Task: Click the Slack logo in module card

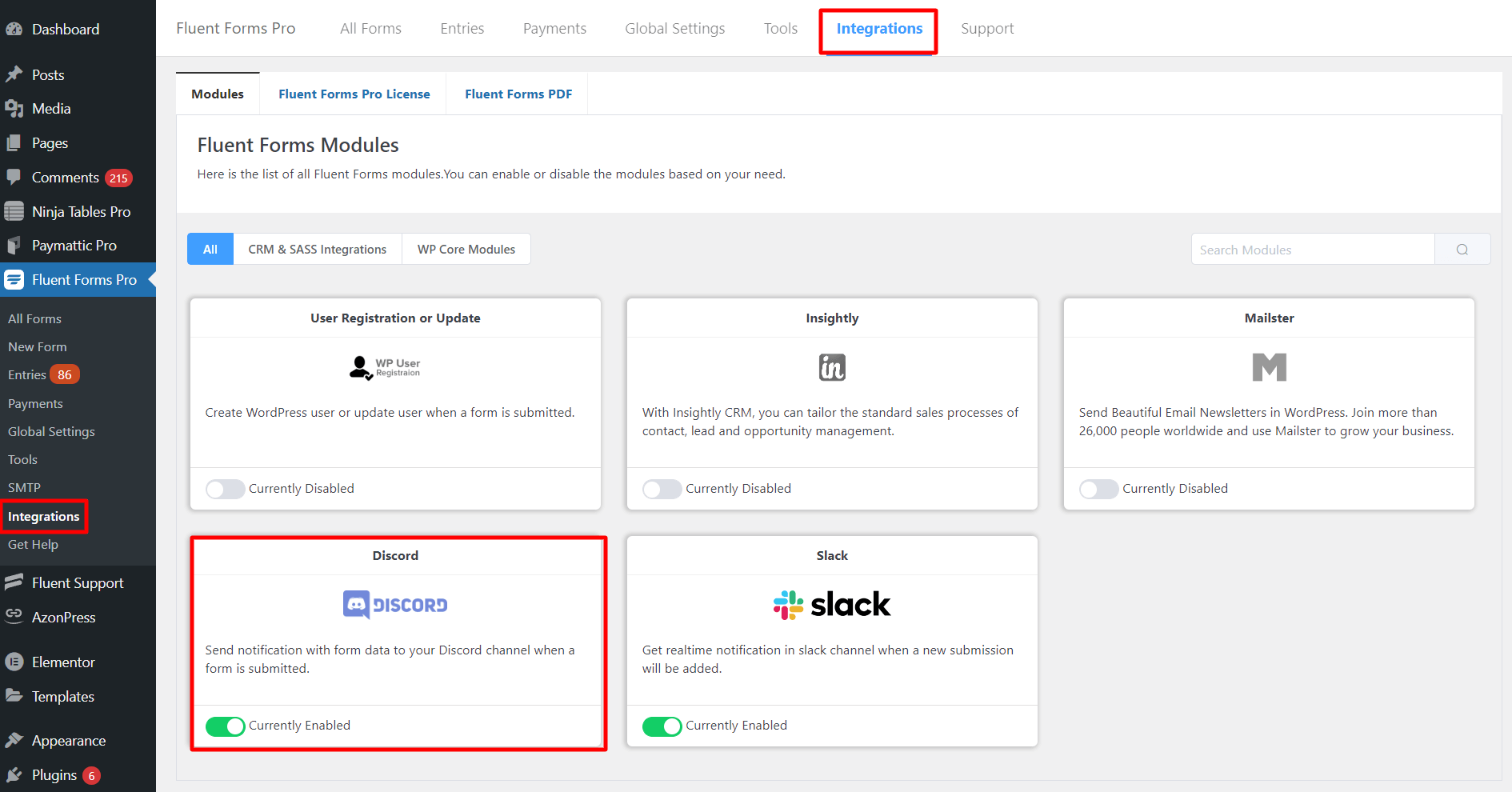Action: click(832, 605)
